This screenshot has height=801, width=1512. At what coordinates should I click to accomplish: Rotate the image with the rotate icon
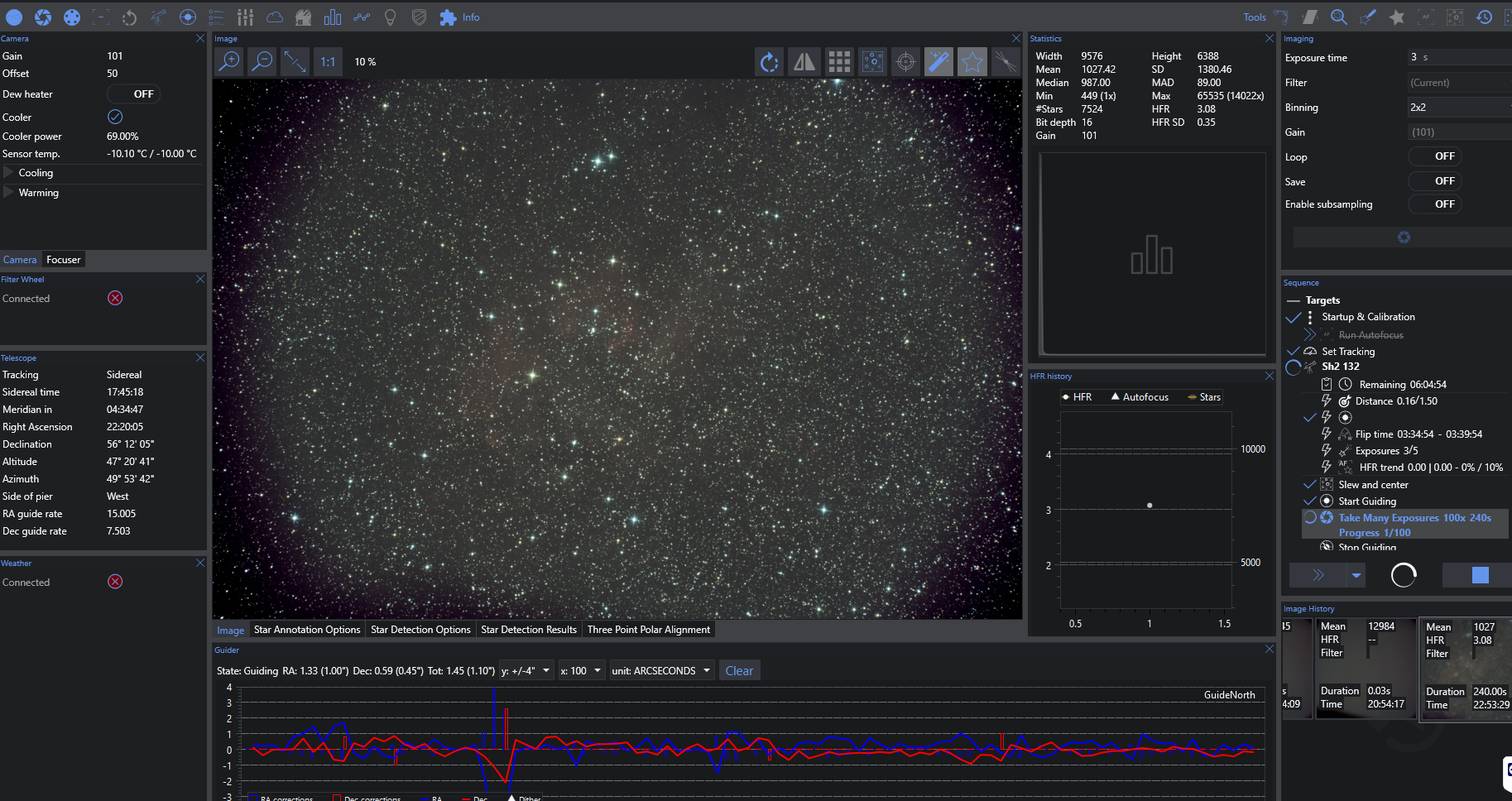pyautogui.click(x=769, y=62)
